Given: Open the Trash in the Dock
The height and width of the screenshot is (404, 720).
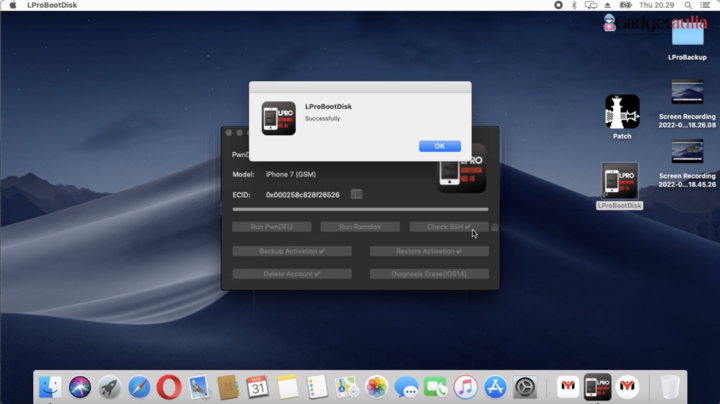Looking at the screenshot, I should click(x=669, y=387).
